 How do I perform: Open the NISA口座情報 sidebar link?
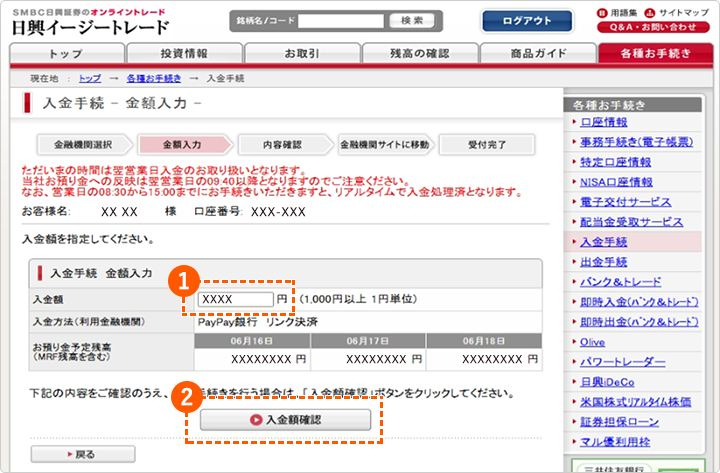616,182
